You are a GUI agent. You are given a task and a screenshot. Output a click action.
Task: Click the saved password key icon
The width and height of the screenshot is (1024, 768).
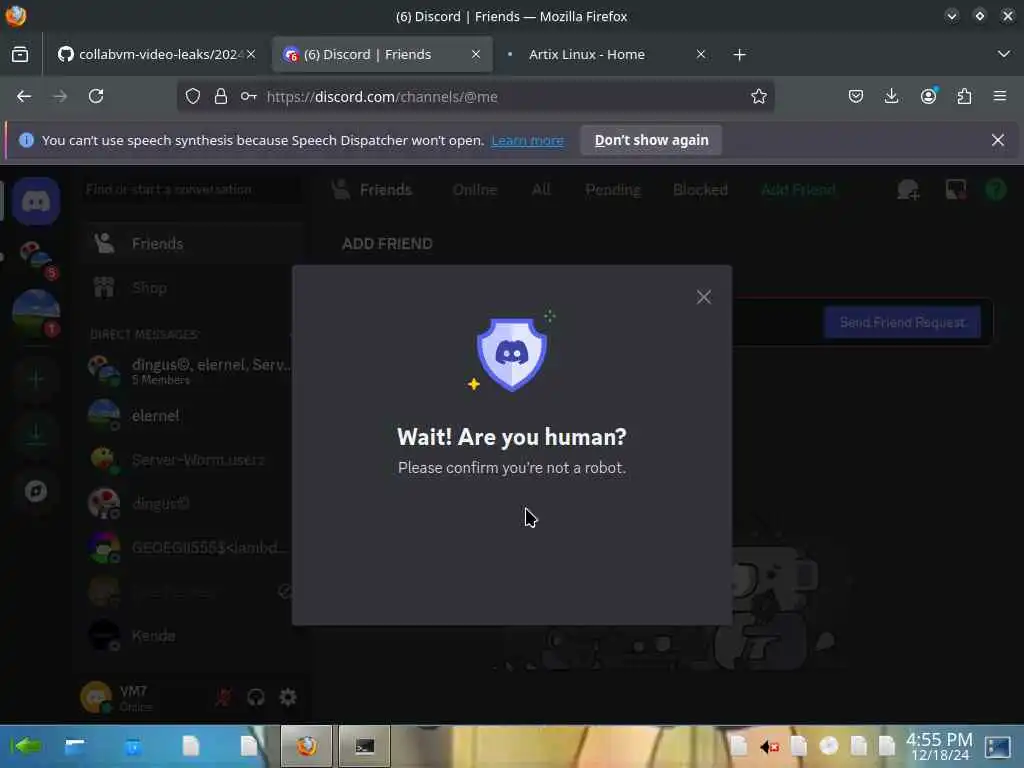coord(248,97)
